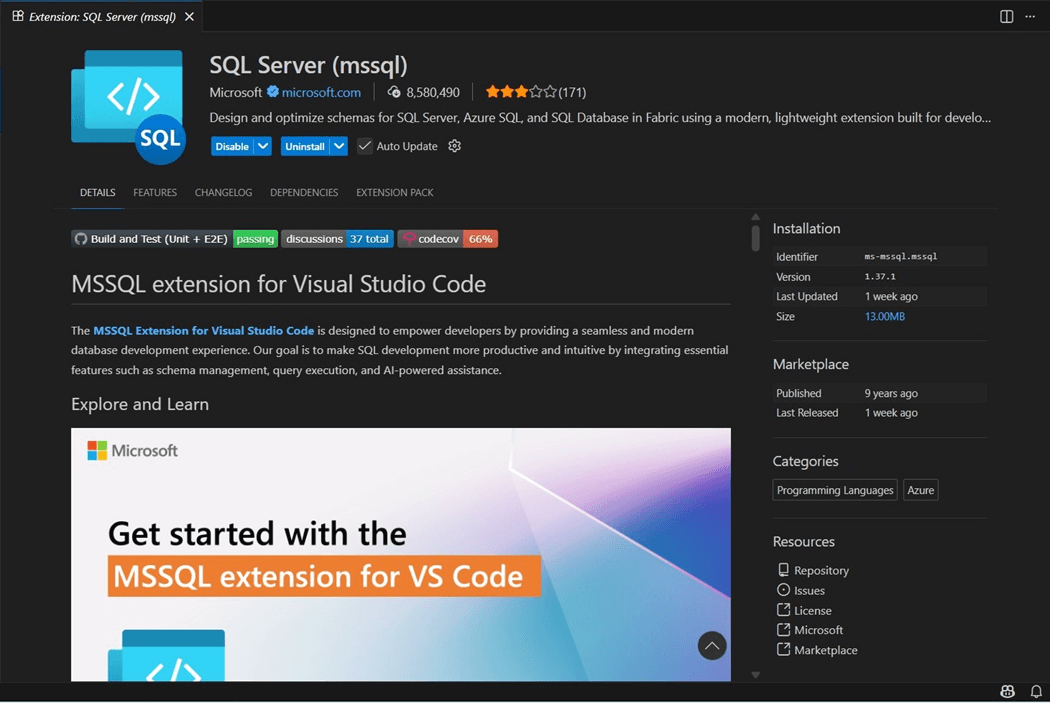This screenshot has height=703, width=1050.
Task: Open the Repository resource link
Action: (x=821, y=570)
